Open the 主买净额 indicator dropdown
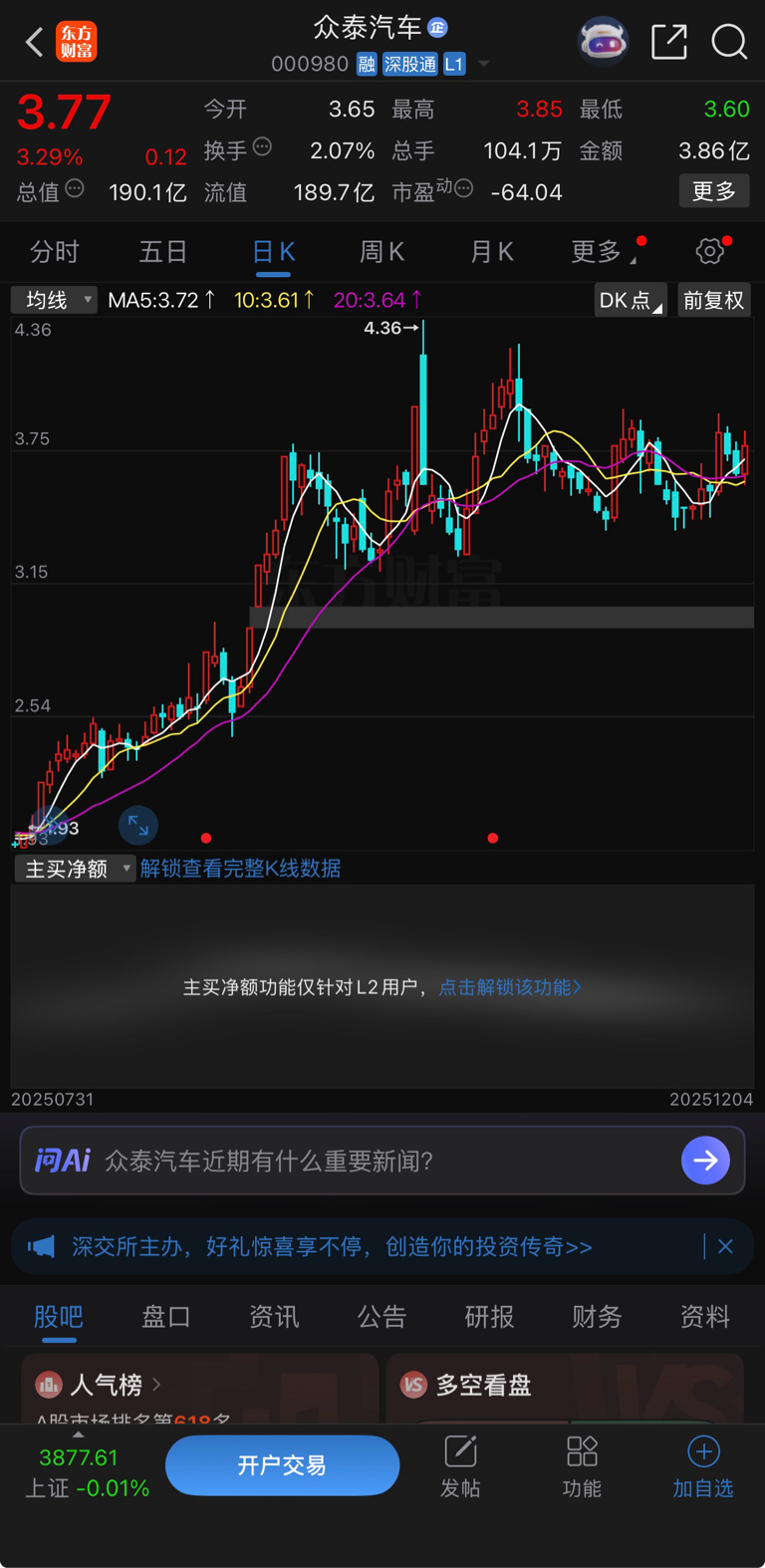This screenshot has height=1568, width=765. tap(75, 869)
